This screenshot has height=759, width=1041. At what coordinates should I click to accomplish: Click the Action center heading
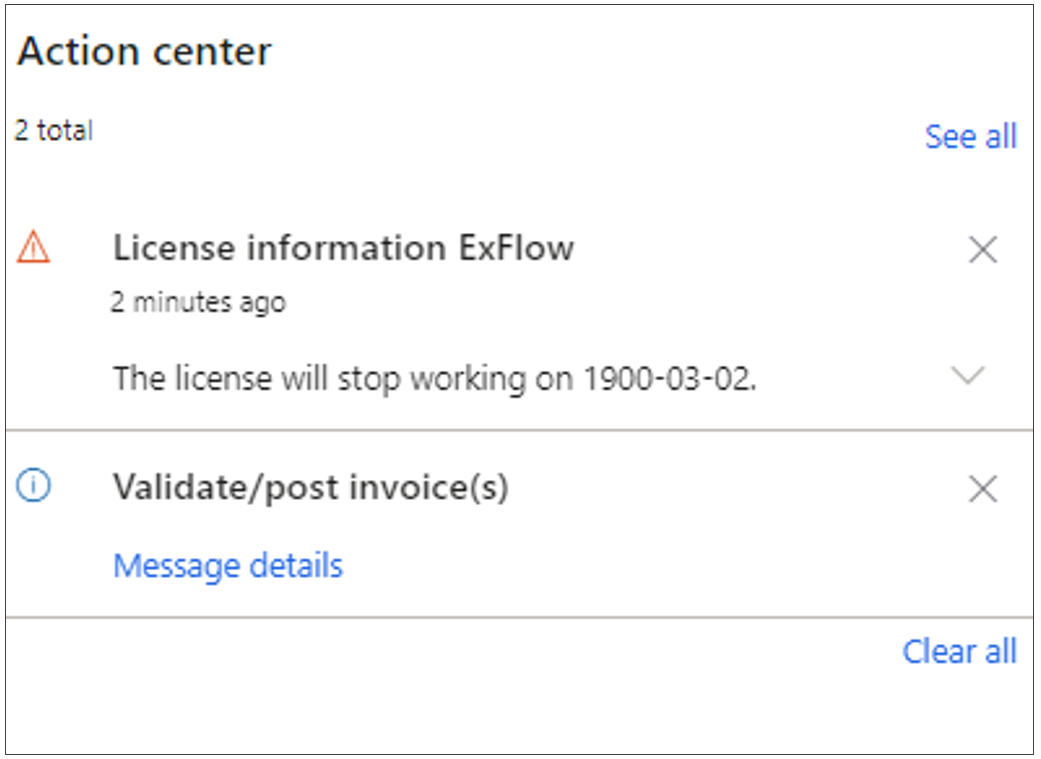pyautogui.click(x=144, y=51)
